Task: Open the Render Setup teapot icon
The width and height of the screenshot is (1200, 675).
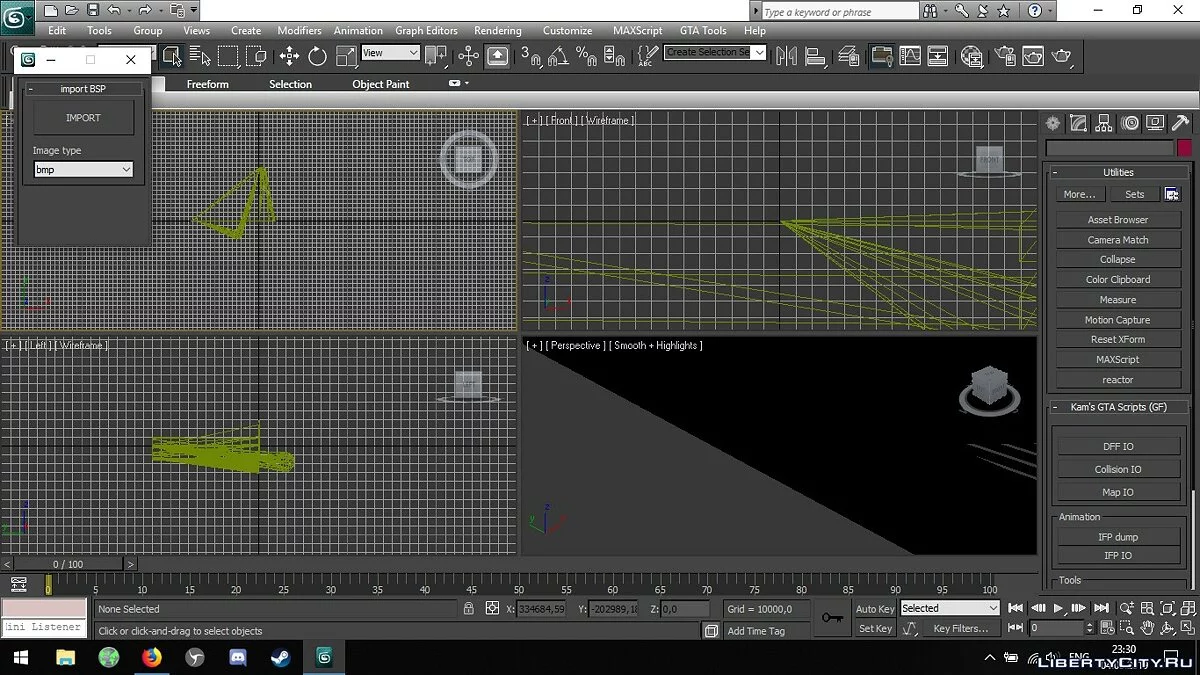Action: 1005,56
